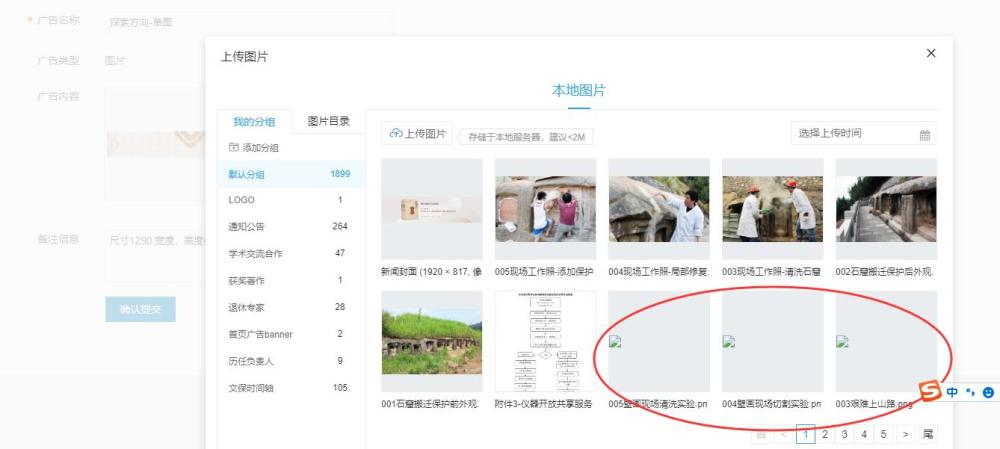Select the LOGO group
Viewport: 1000px width, 449px height.
291,200
